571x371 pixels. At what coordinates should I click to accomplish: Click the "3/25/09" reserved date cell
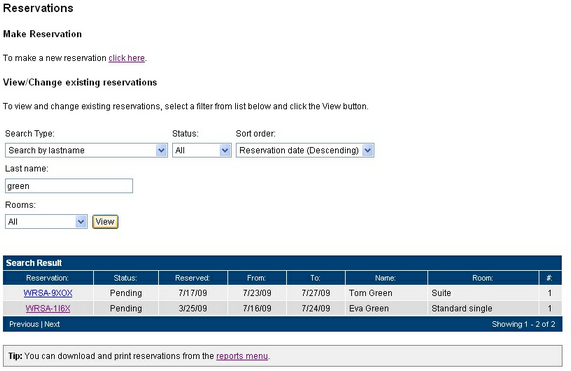193,308
